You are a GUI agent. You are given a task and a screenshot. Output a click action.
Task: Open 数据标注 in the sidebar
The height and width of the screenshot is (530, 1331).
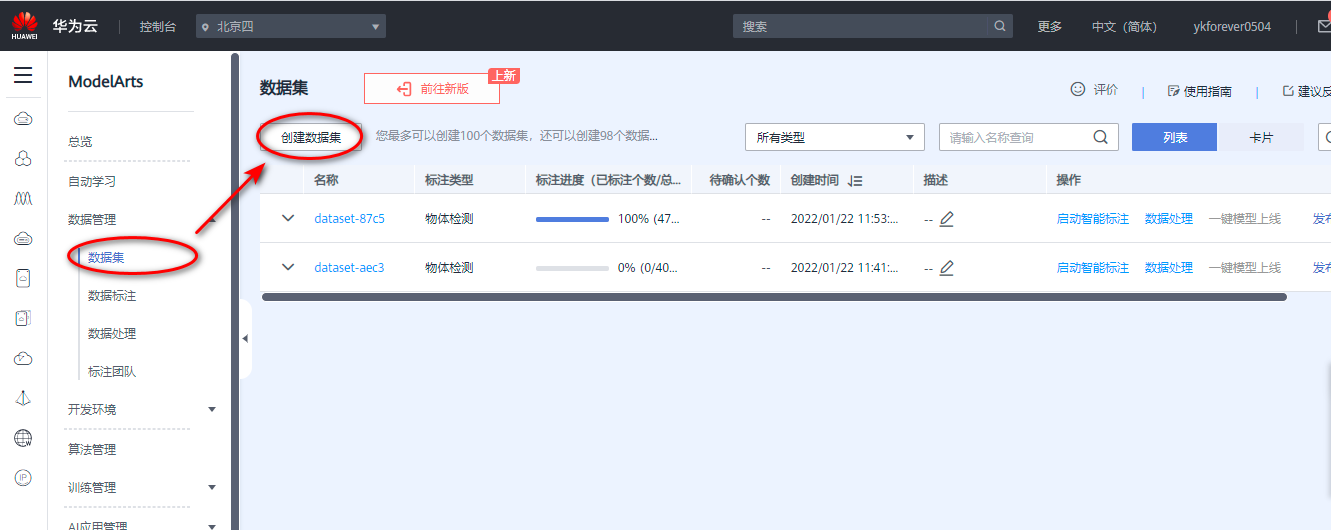112,296
